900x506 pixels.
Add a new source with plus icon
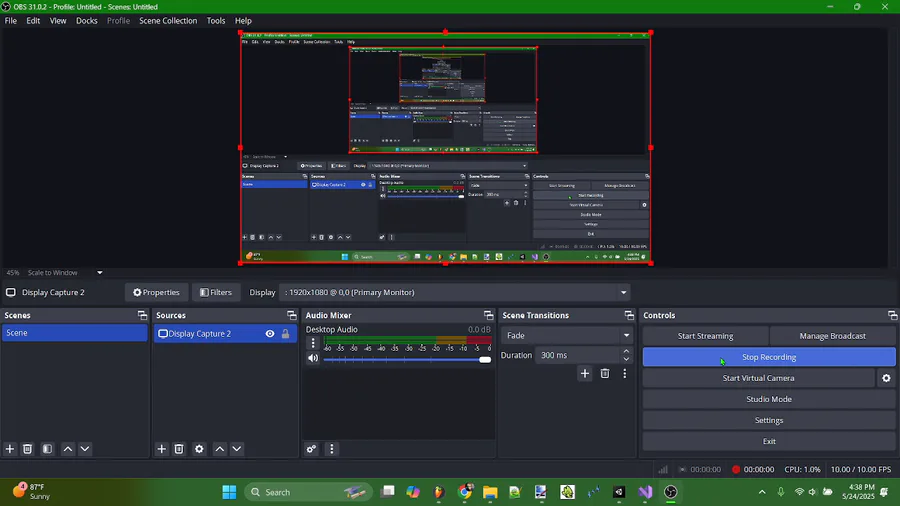(x=161, y=449)
